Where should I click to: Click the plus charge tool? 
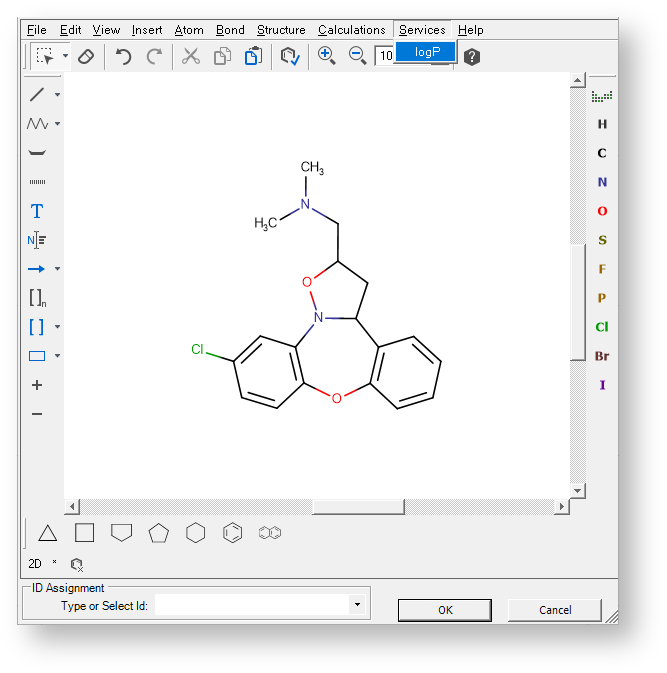(37, 385)
